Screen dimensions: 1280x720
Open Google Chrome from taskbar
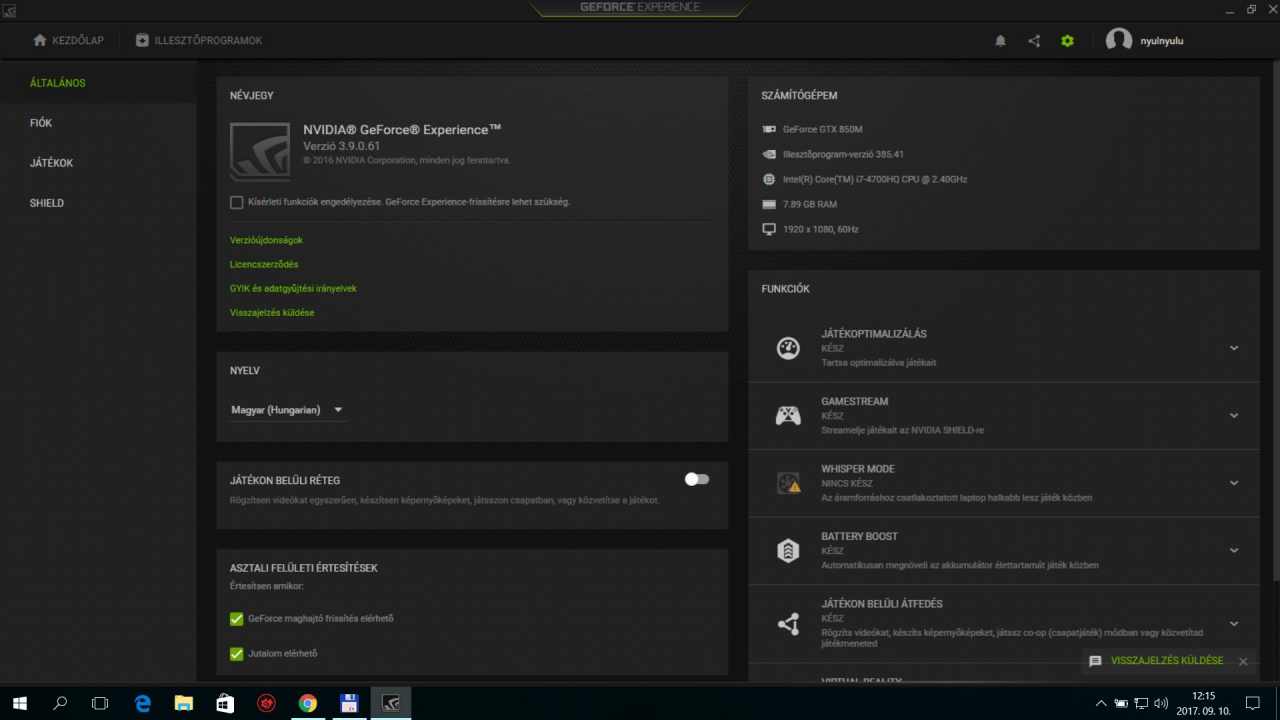[307, 703]
